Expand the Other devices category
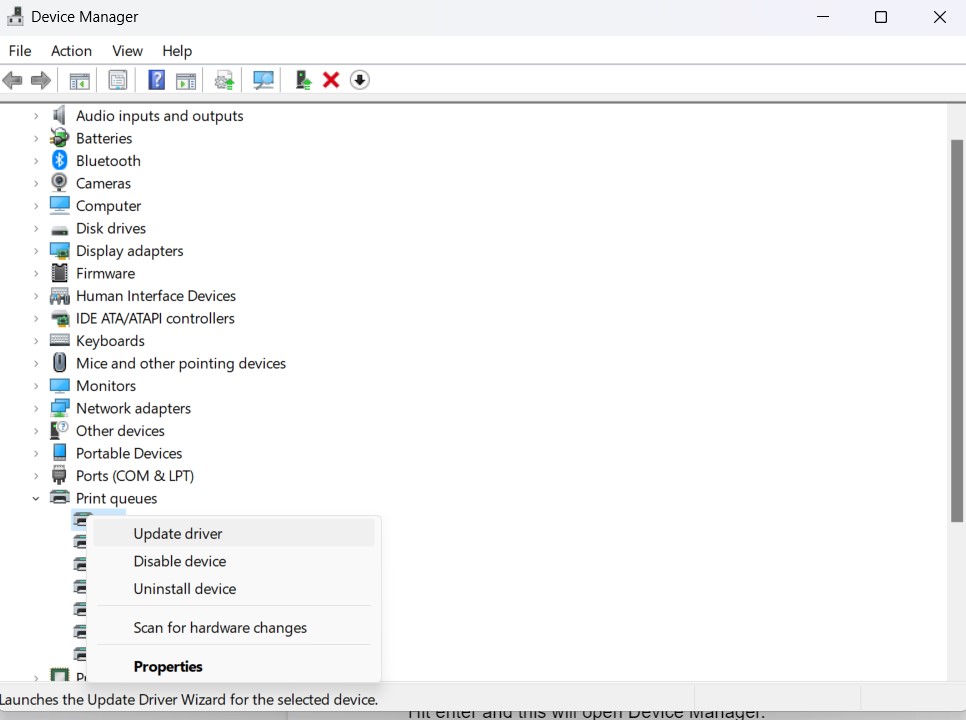 click(x=36, y=430)
